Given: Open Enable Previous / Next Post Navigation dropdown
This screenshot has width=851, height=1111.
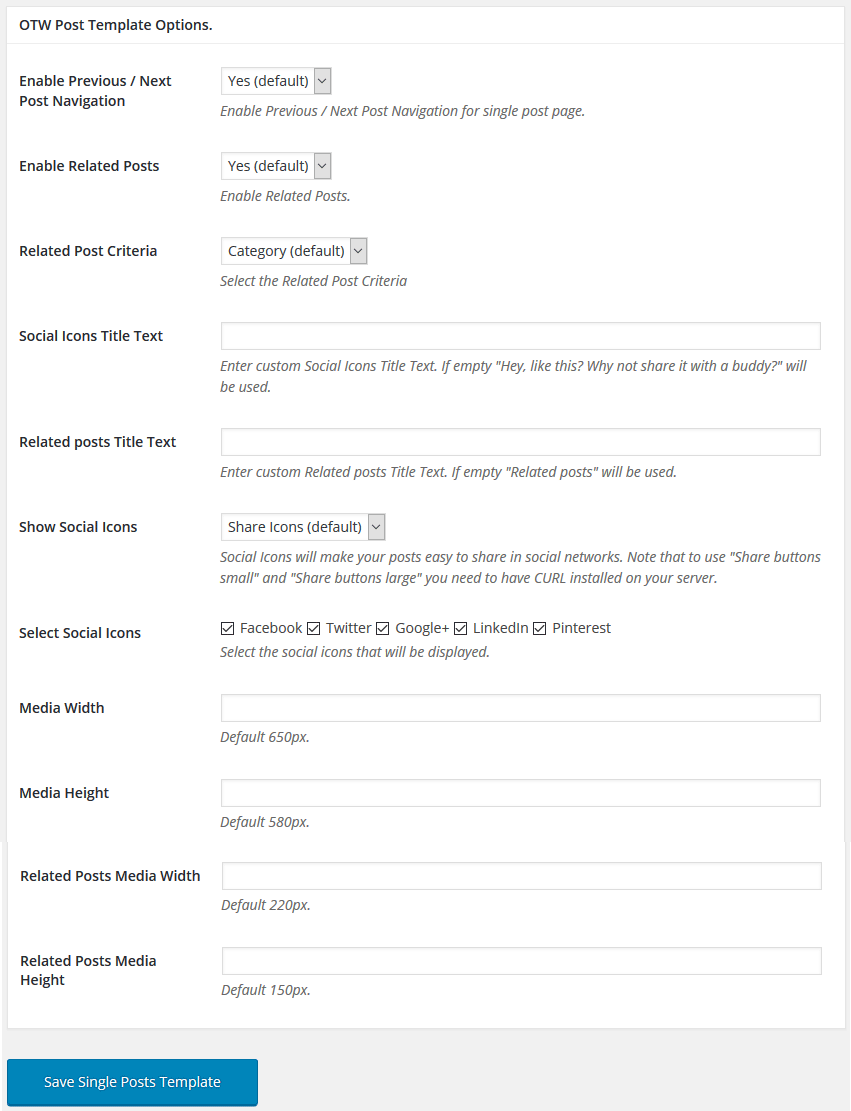Looking at the screenshot, I should pos(275,81).
